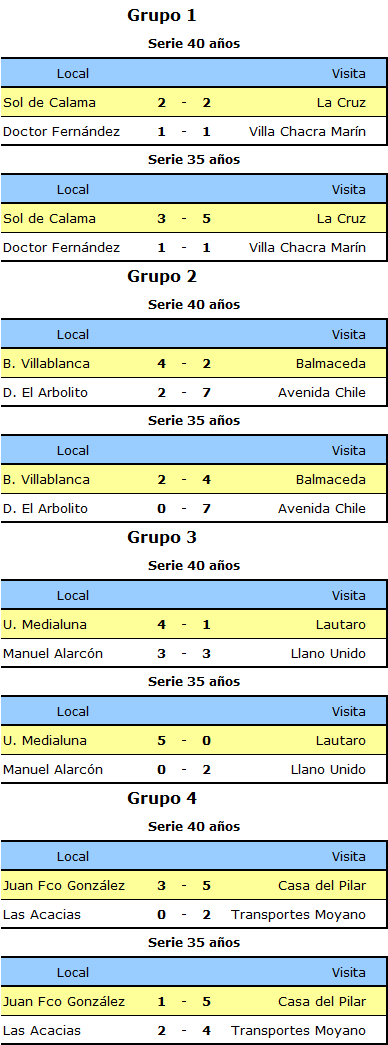Image resolution: width=388 pixels, height=1045 pixels.
Task: Click B. Villablanca in Grupo 2 Serie 40 años
Action: pos(46,364)
